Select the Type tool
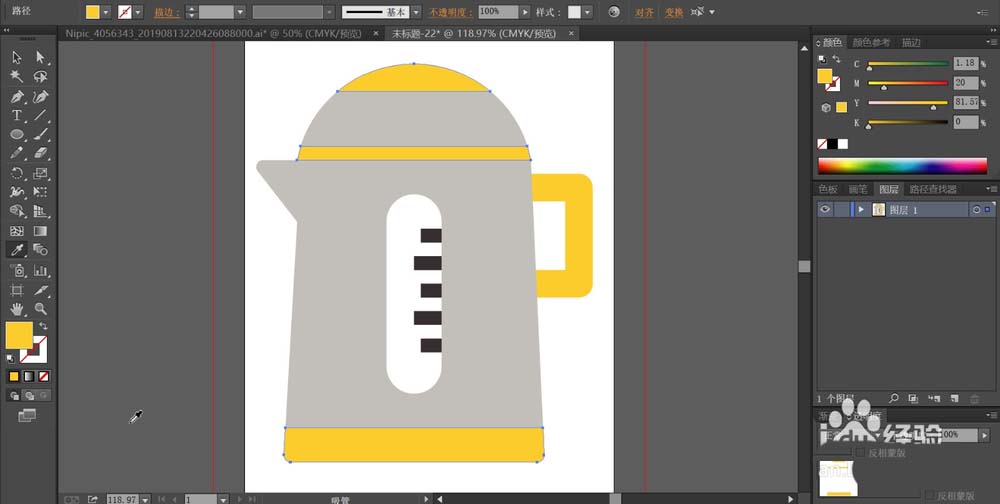The image size is (1000, 504). [x=17, y=116]
